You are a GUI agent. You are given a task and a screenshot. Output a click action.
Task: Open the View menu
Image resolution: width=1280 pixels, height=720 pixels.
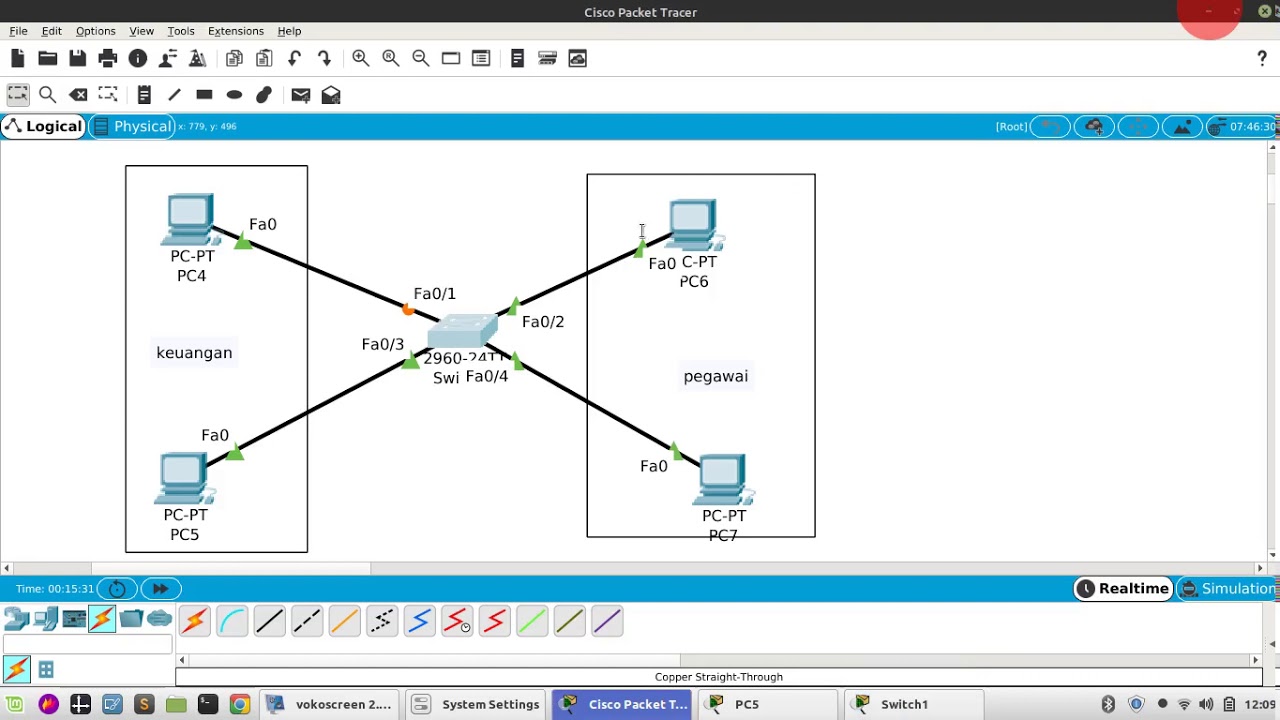(x=141, y=31)
